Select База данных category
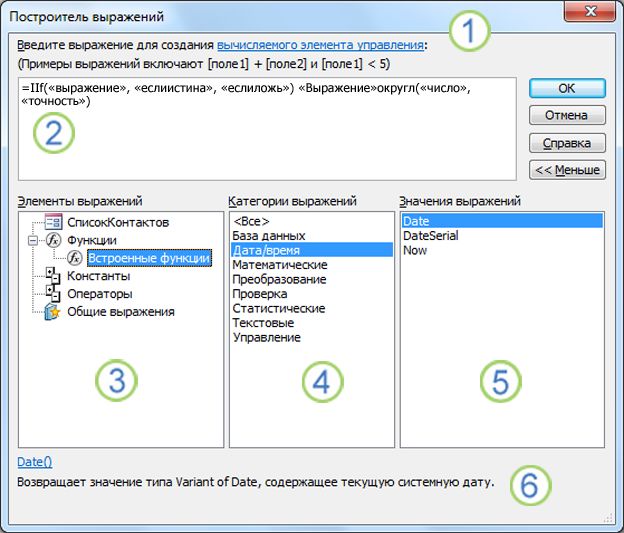 (312, 236)
